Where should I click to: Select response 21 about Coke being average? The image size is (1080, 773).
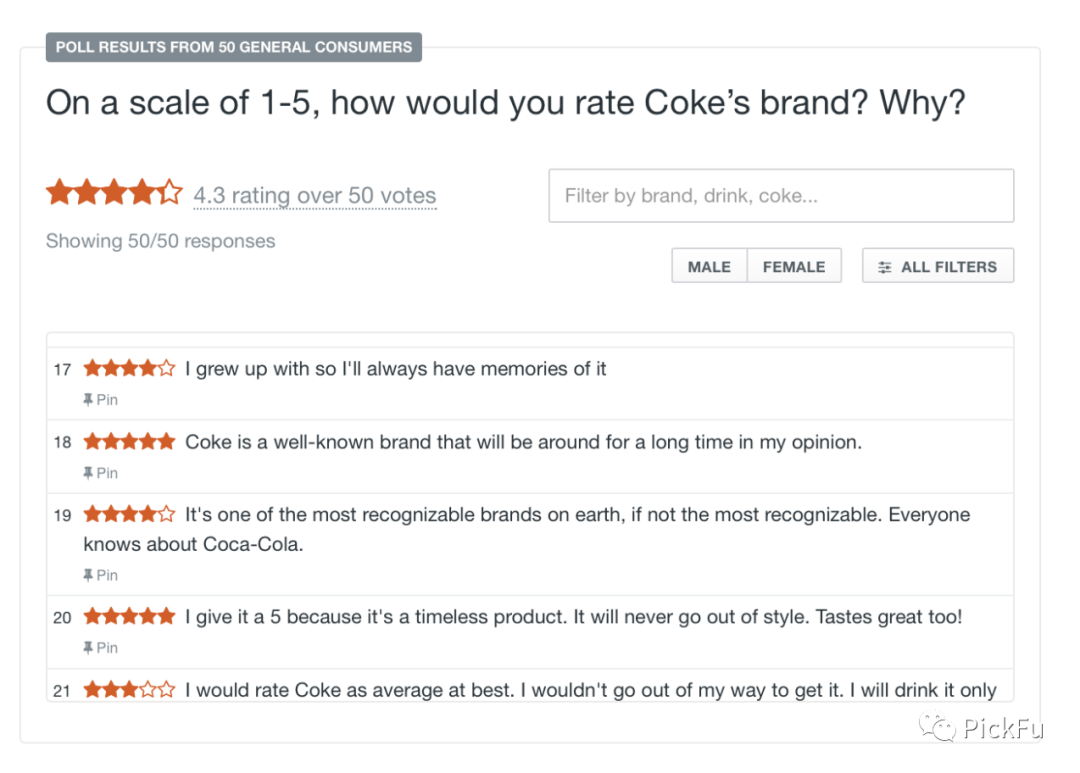[x=590, y=690]
